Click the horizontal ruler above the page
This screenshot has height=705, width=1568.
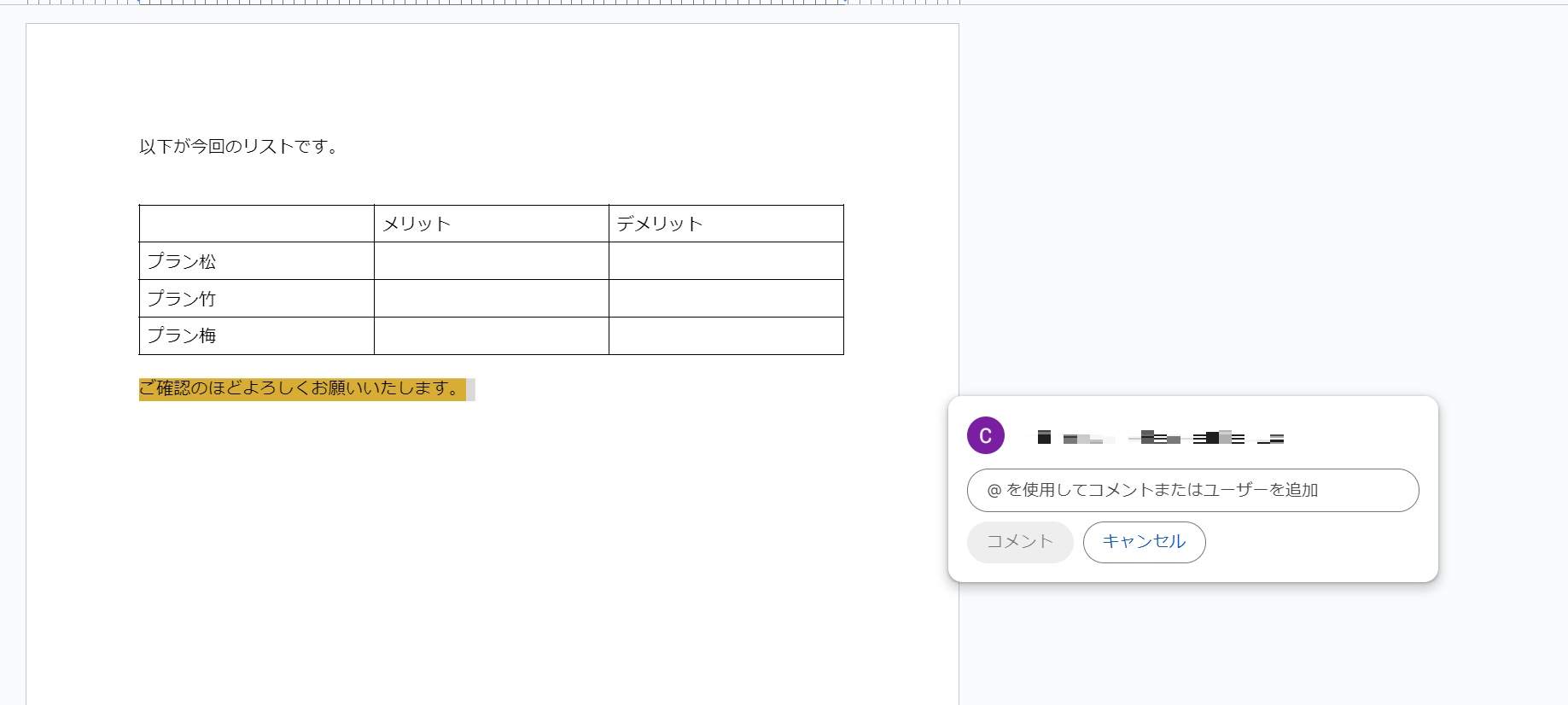click(491, 3)
